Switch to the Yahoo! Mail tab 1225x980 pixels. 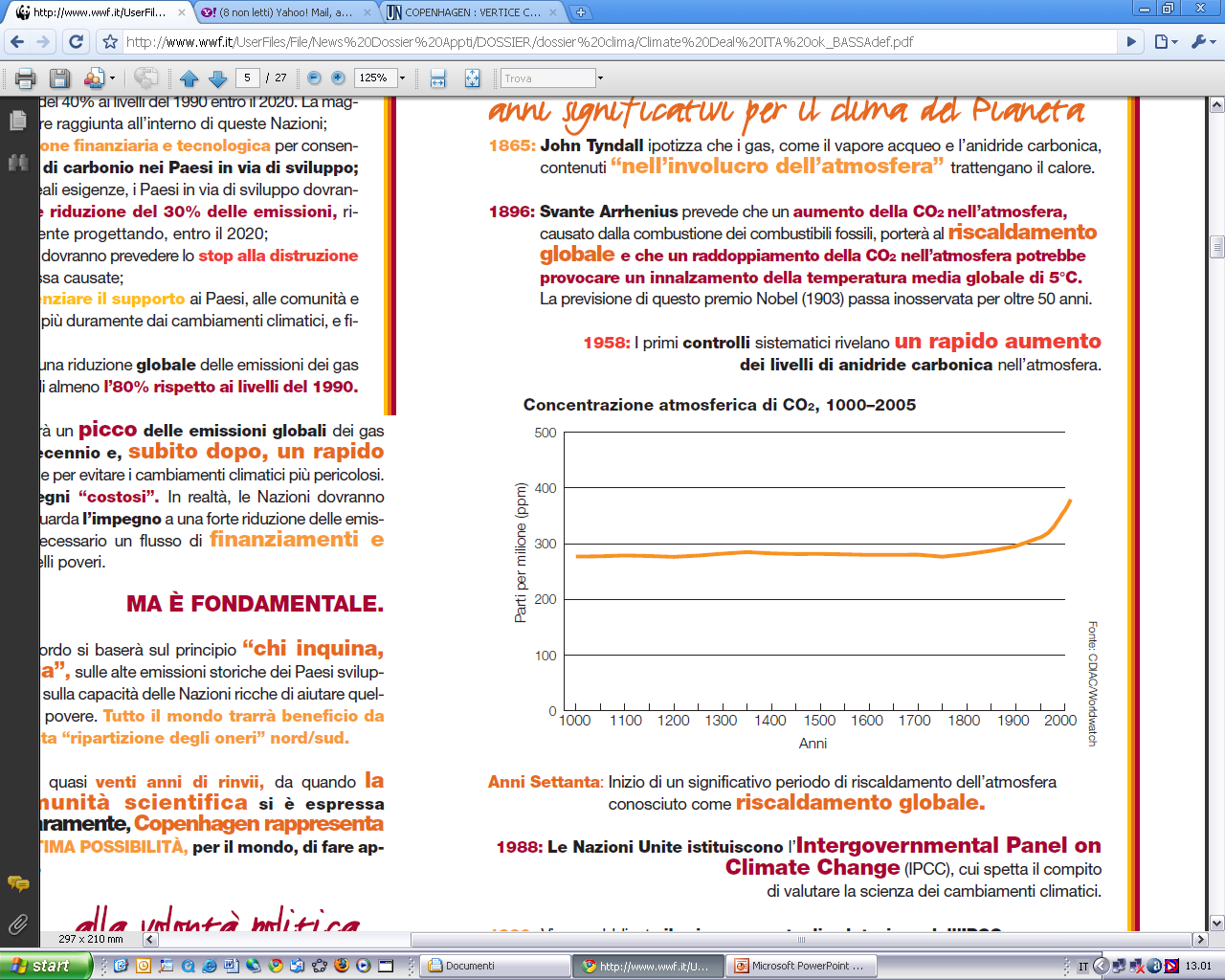283,12
